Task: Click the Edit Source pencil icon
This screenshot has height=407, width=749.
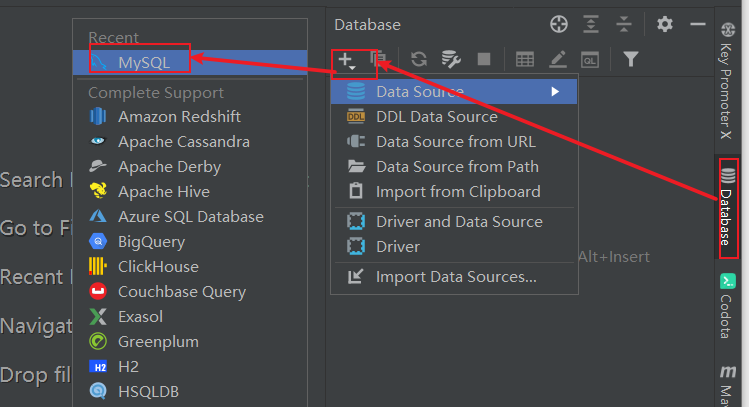Action: (557, 59)
